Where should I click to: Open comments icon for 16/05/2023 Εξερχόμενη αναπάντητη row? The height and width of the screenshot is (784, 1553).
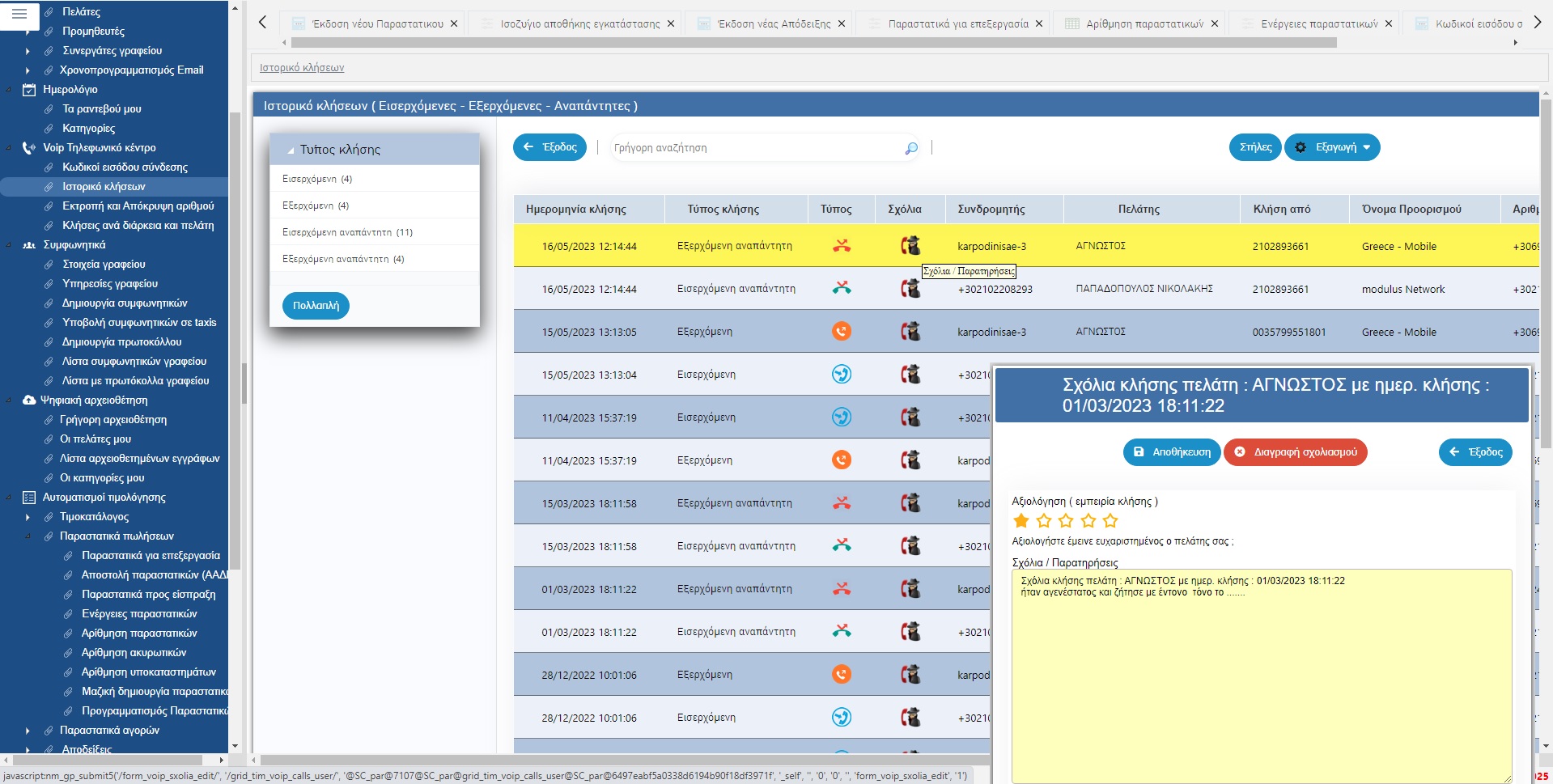910,245
